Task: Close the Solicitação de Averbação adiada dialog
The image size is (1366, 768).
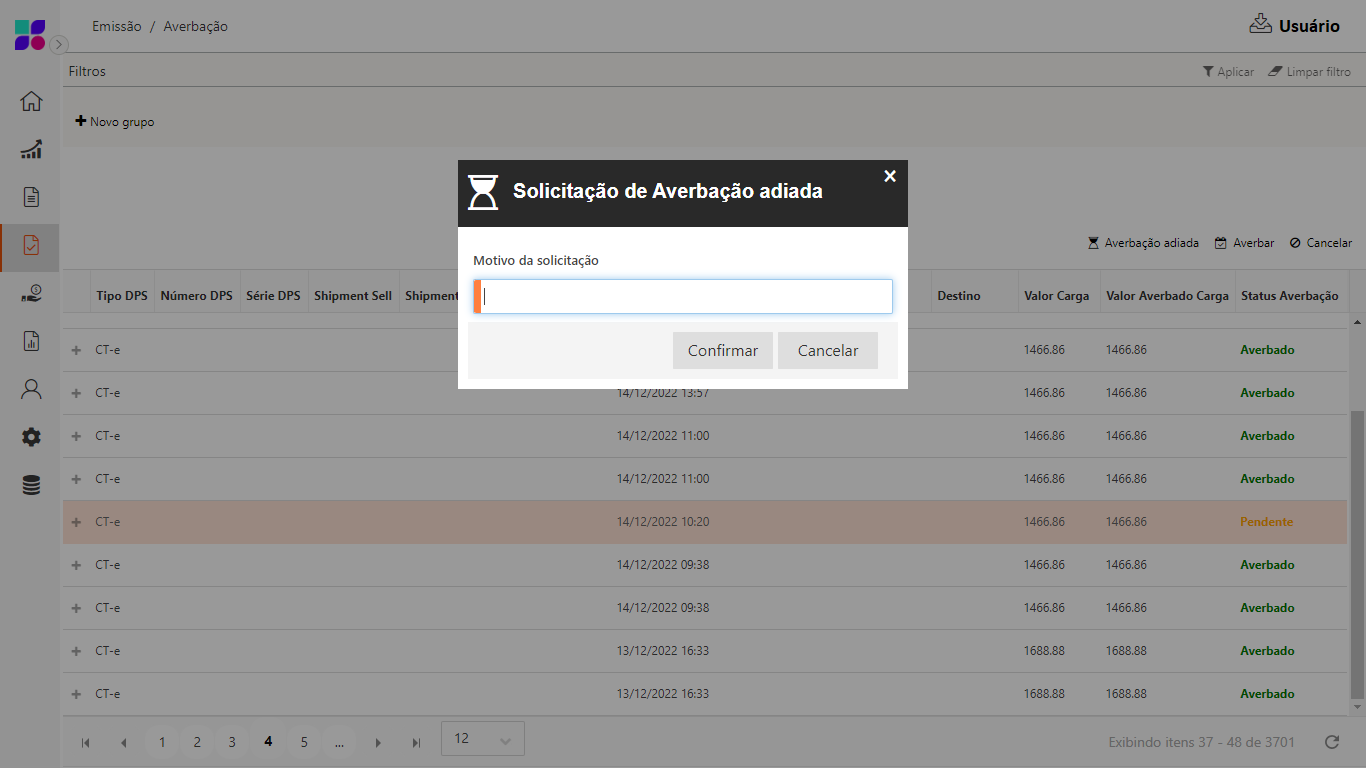Action: tap(890, 176)
